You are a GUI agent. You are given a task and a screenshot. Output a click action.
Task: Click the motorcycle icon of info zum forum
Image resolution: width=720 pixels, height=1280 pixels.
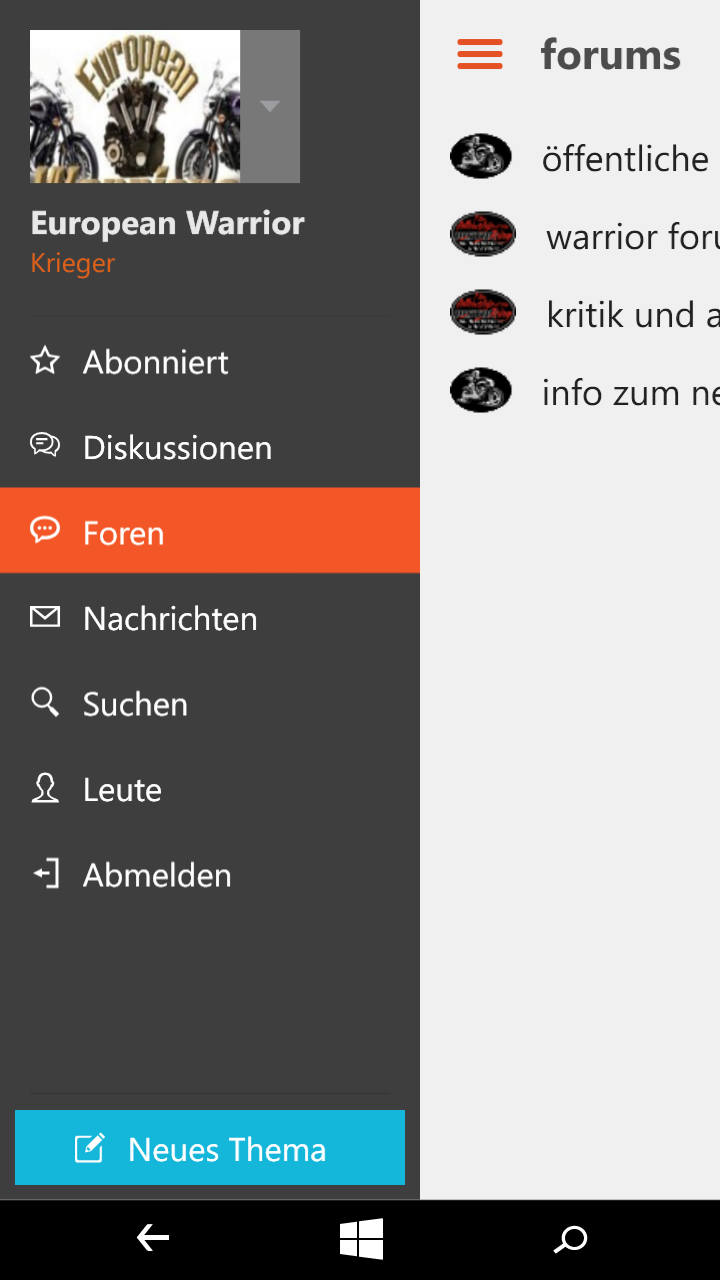(481, 390)
